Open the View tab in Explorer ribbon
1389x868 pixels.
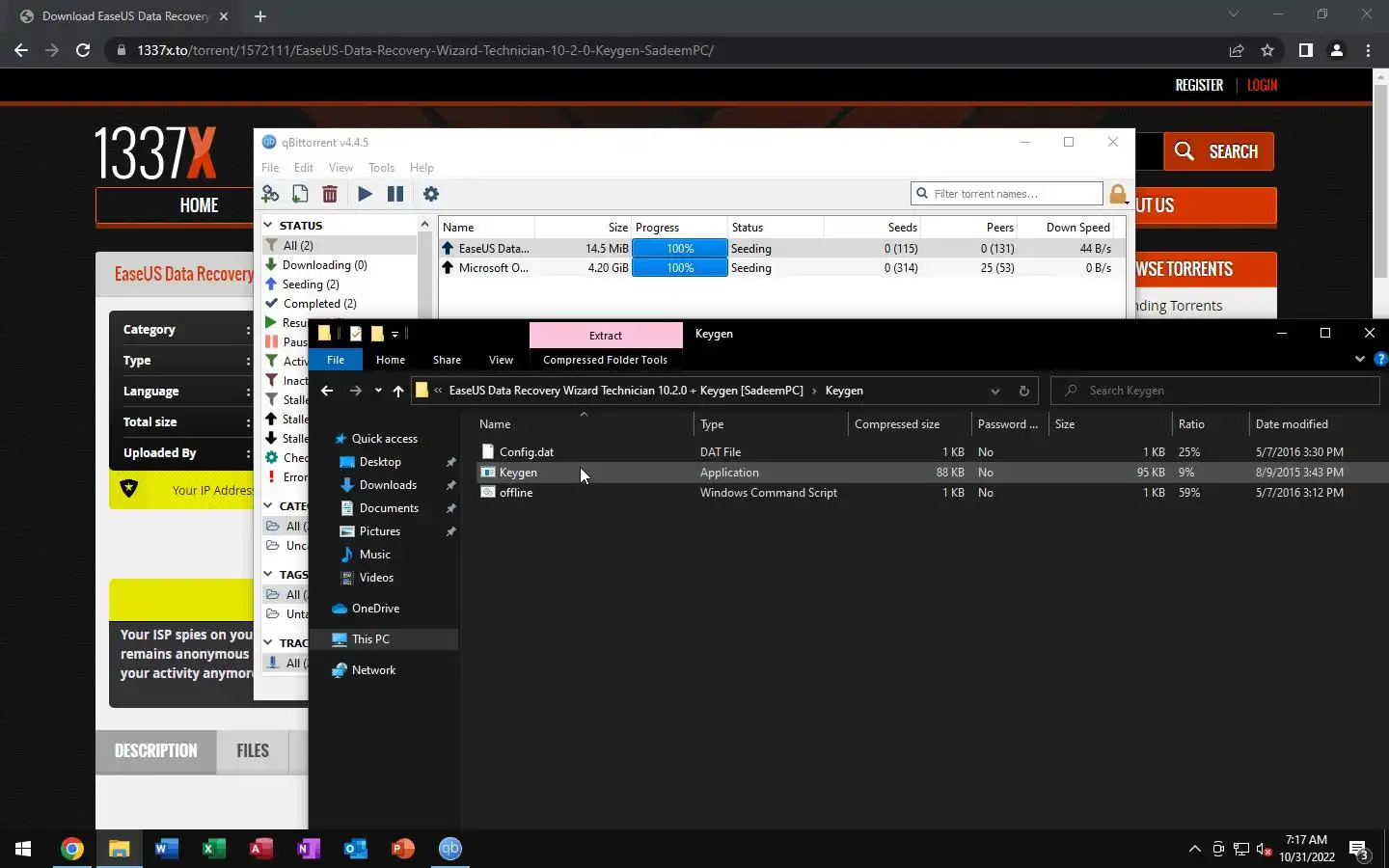tap(501, 360)
